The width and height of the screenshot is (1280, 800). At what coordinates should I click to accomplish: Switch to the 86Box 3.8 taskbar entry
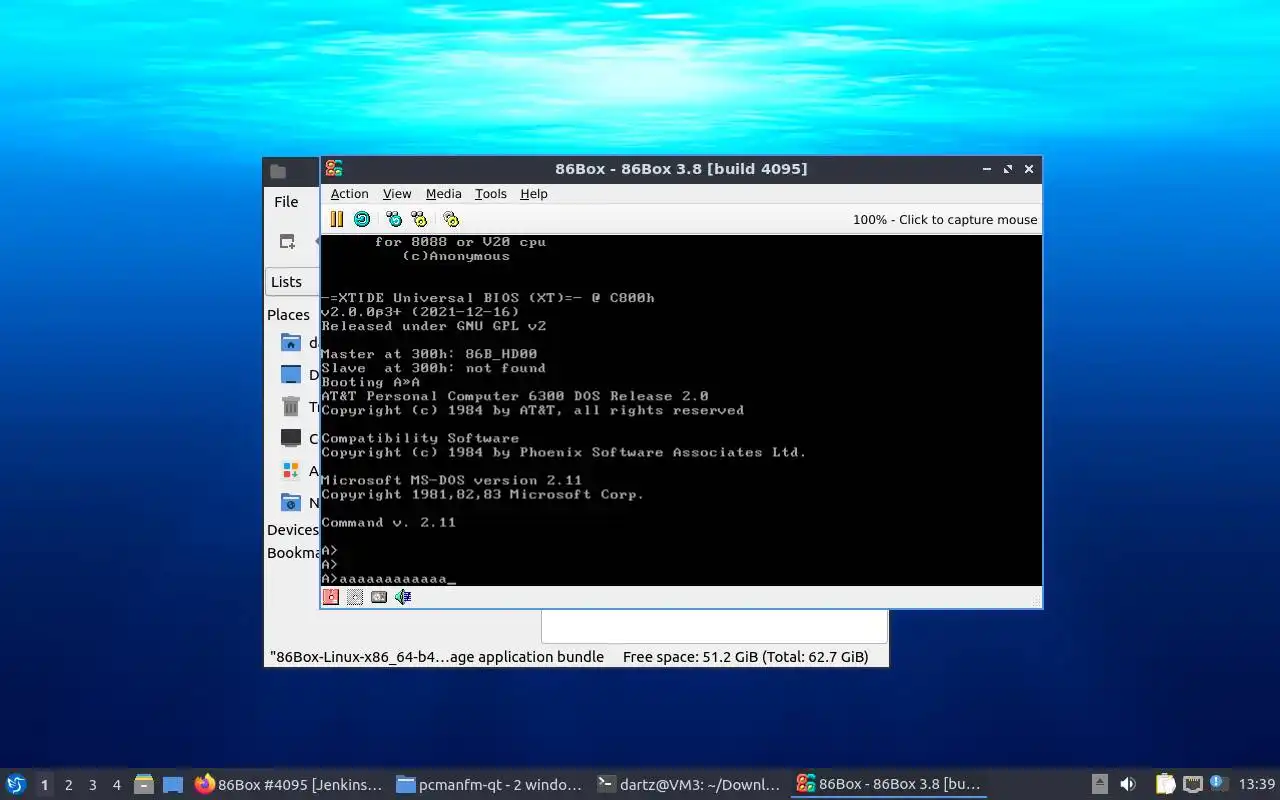[889, 784]
